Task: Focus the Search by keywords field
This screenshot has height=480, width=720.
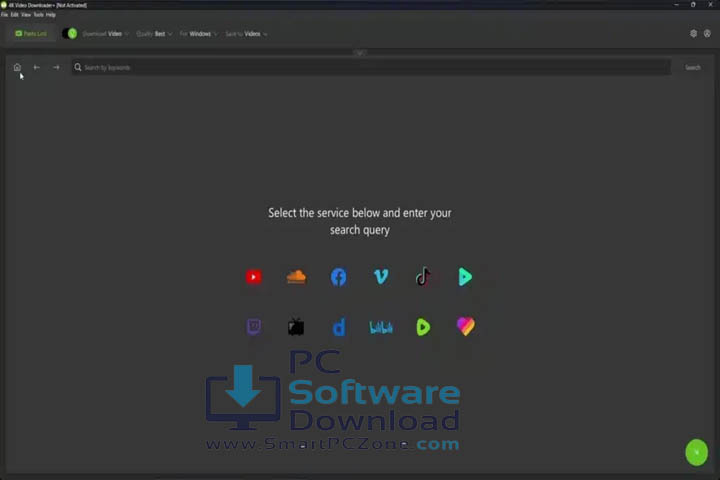Action: click(x=371, y=68)
